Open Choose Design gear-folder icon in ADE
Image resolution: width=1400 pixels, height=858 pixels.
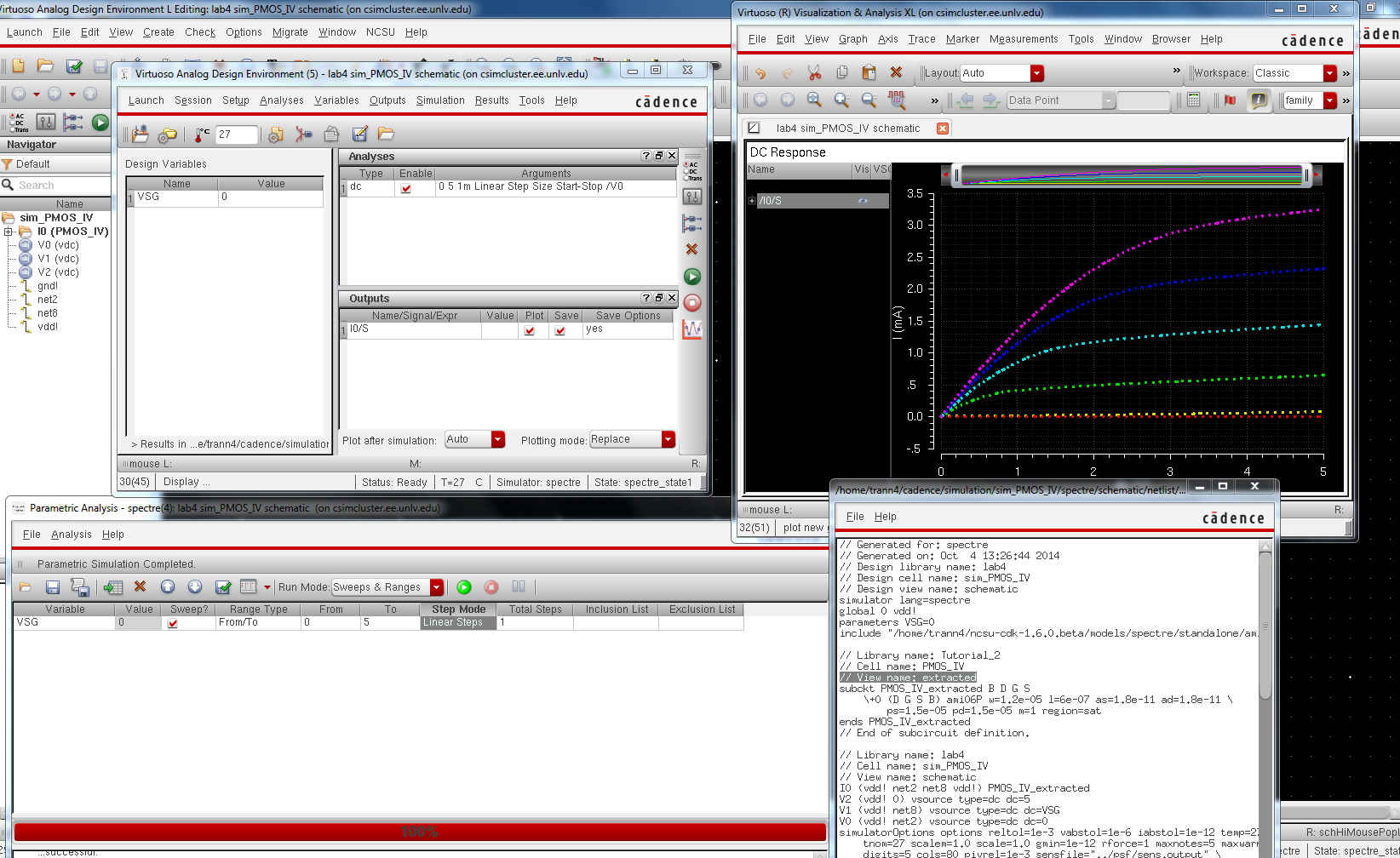click(168, 134)
